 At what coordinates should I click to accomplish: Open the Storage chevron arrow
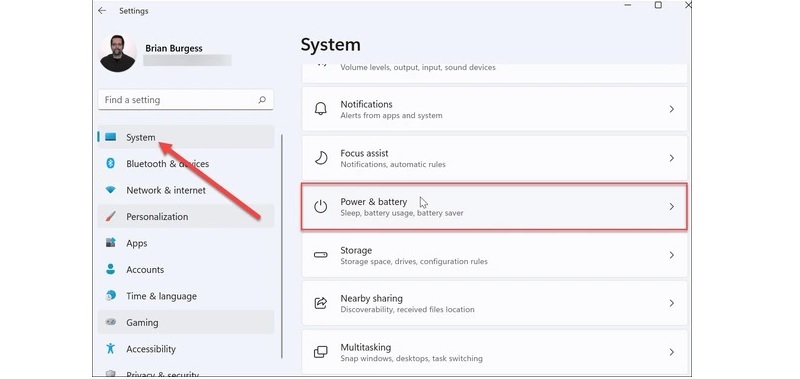click(671, 255)
